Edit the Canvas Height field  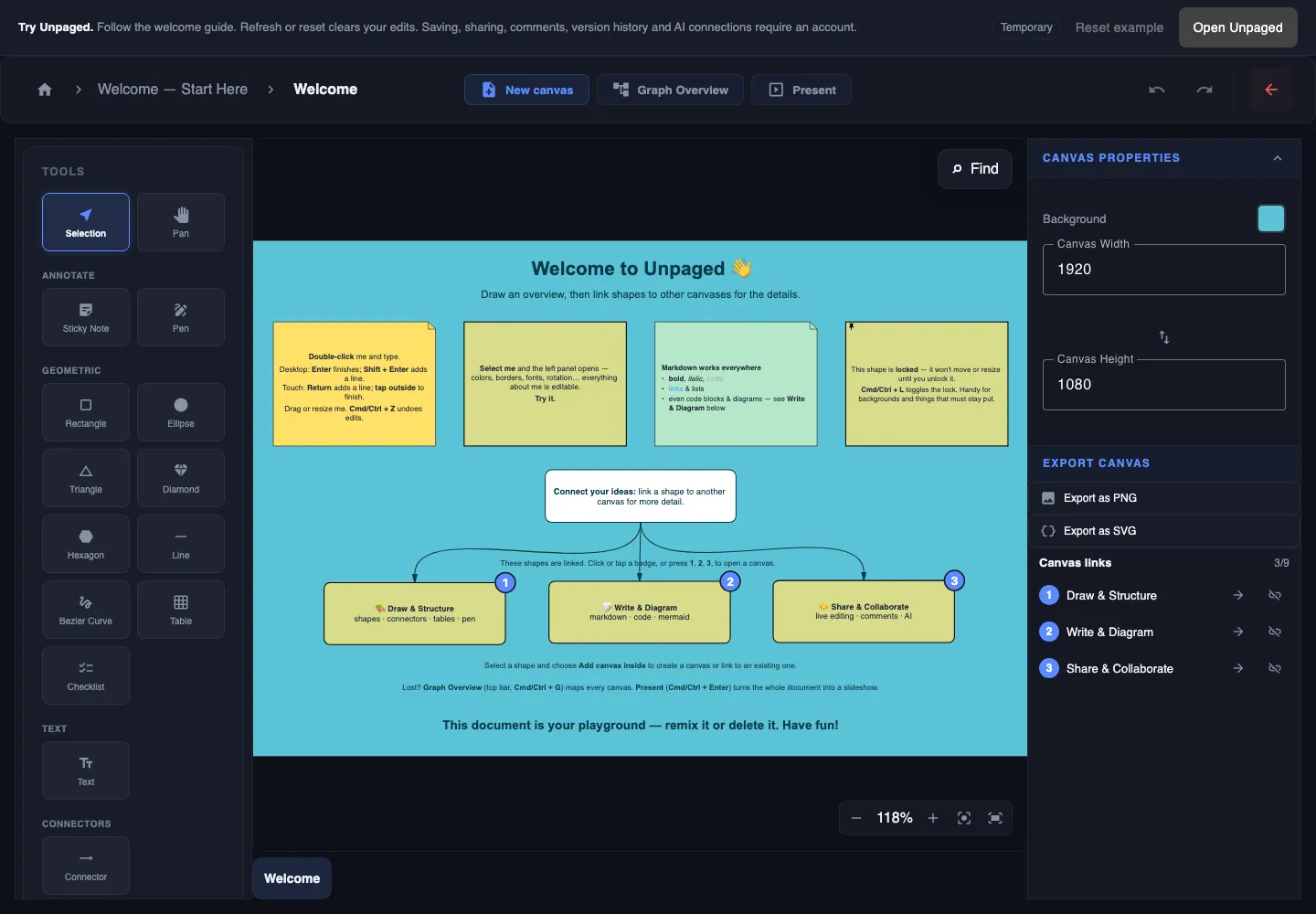point(1164,385)
